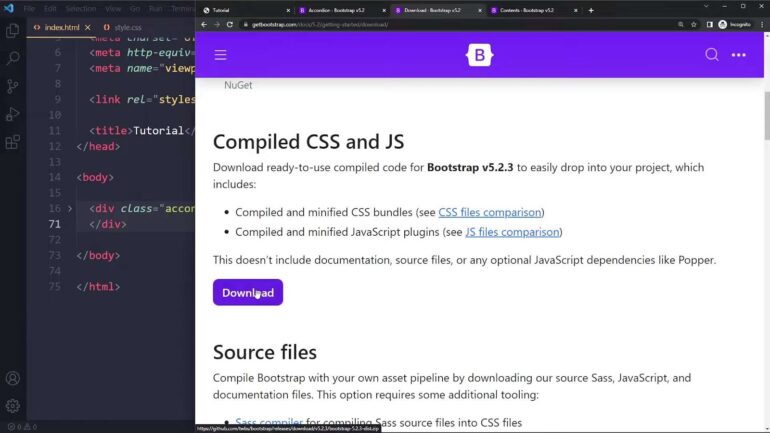Open the Go menu in VS Code

point(135,9)
